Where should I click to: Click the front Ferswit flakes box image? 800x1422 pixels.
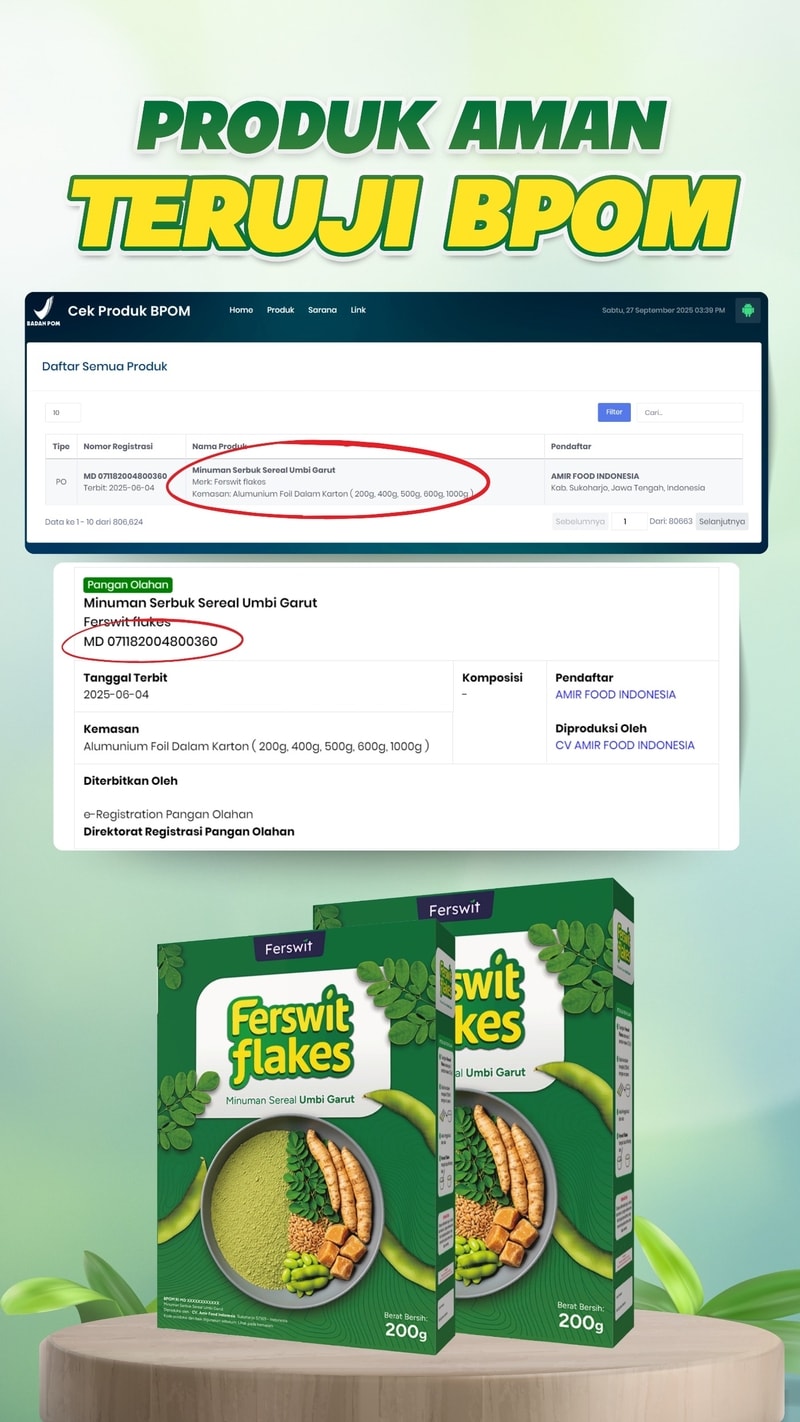coord(306,1135)
